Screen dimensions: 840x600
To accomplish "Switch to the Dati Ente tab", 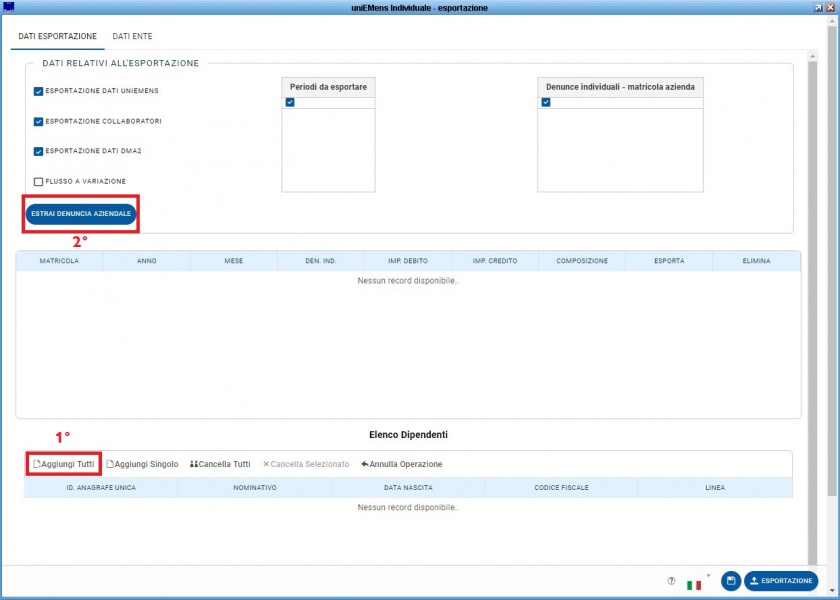I will tap(132, 36).
